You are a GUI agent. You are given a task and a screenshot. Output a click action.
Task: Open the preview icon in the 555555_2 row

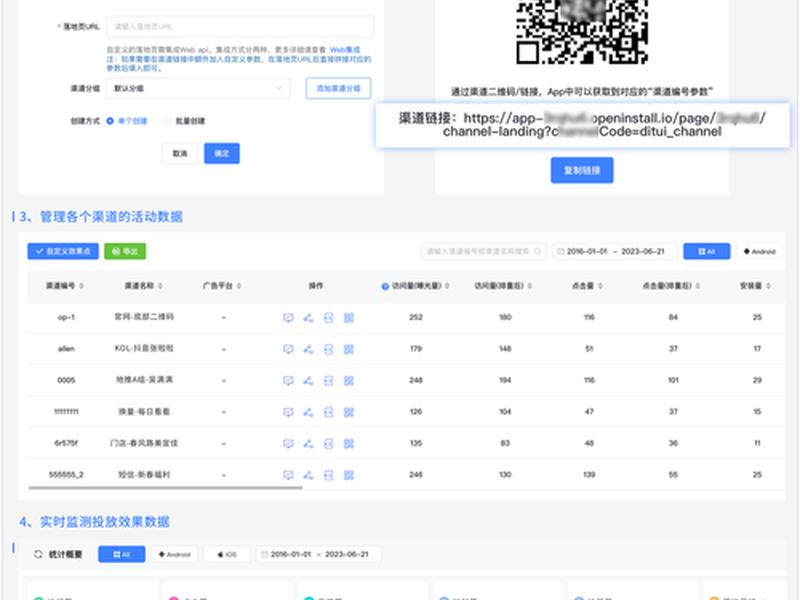[288, 476]
